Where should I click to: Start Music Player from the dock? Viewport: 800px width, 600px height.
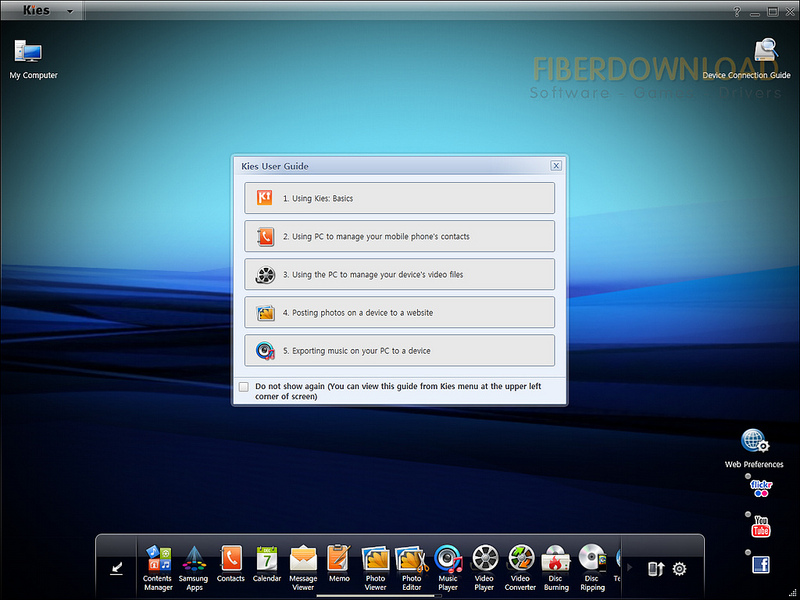(448, 567)
